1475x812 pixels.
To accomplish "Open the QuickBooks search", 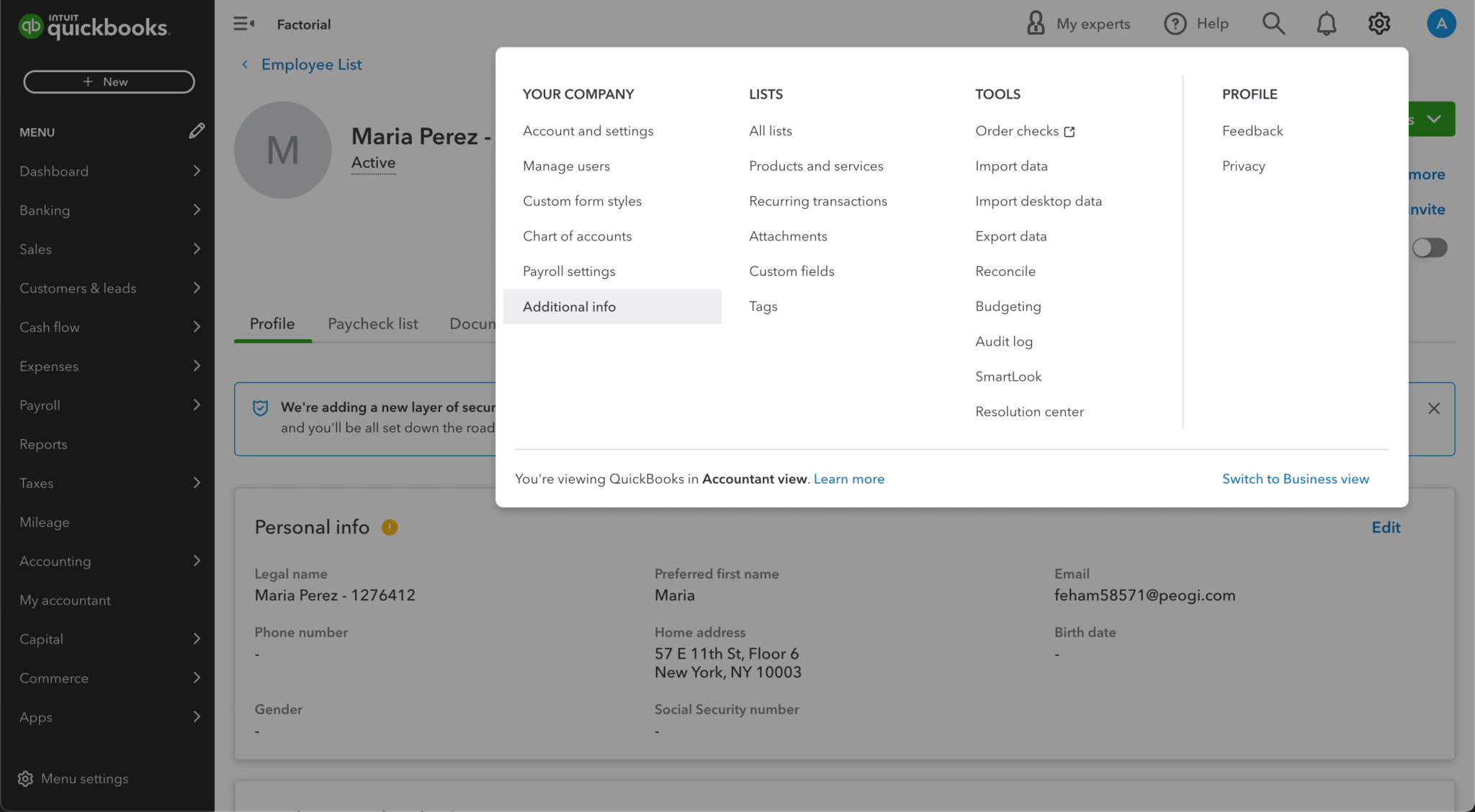I will [x=1273, y=23].
